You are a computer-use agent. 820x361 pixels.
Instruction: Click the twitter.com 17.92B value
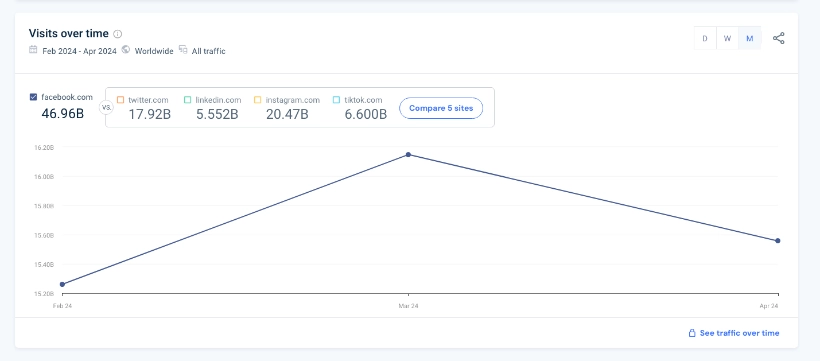(150, 115)
